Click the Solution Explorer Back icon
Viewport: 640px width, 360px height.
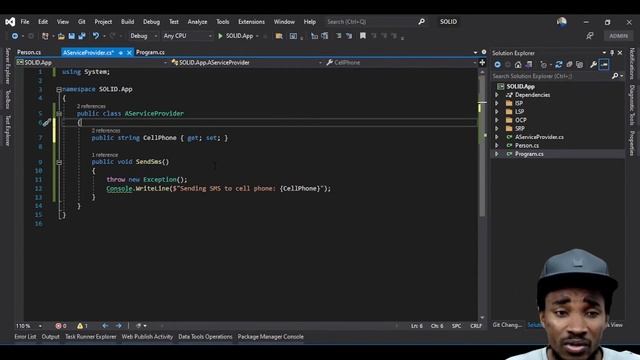tap(498, 64)
